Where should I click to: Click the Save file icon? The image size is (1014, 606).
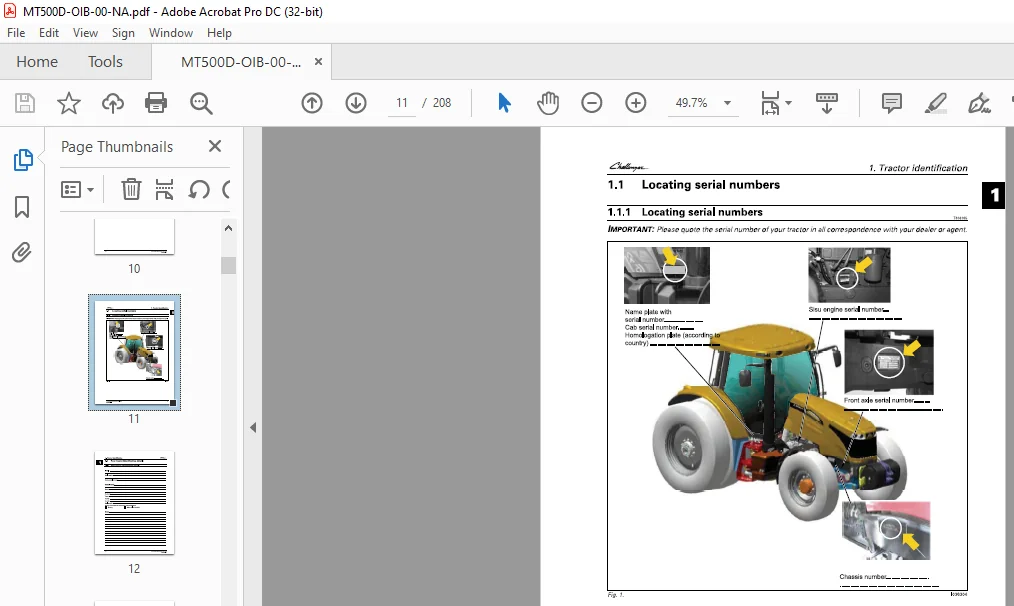25,103
